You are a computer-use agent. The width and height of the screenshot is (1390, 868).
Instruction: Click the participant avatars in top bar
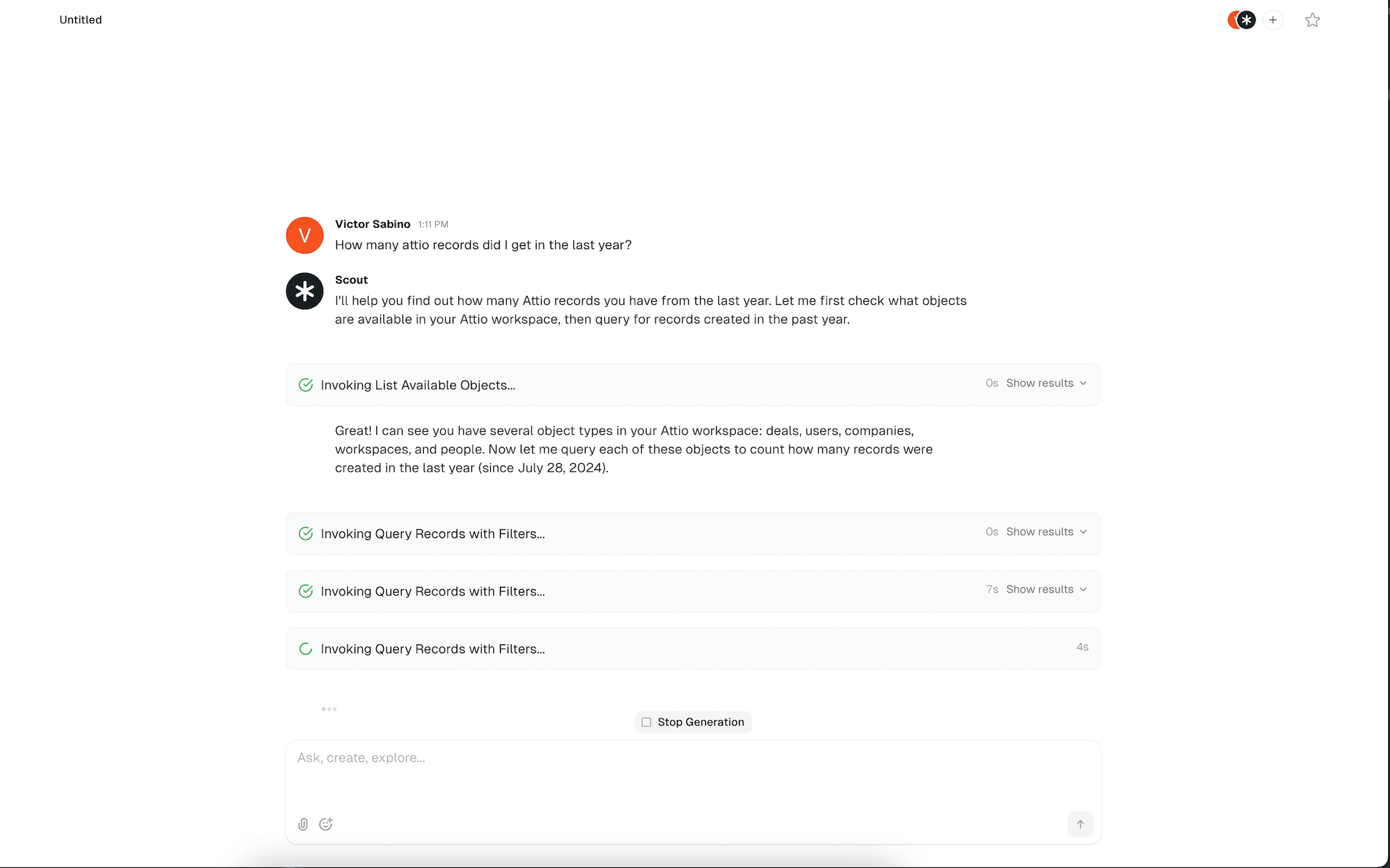click(1241, 20)
